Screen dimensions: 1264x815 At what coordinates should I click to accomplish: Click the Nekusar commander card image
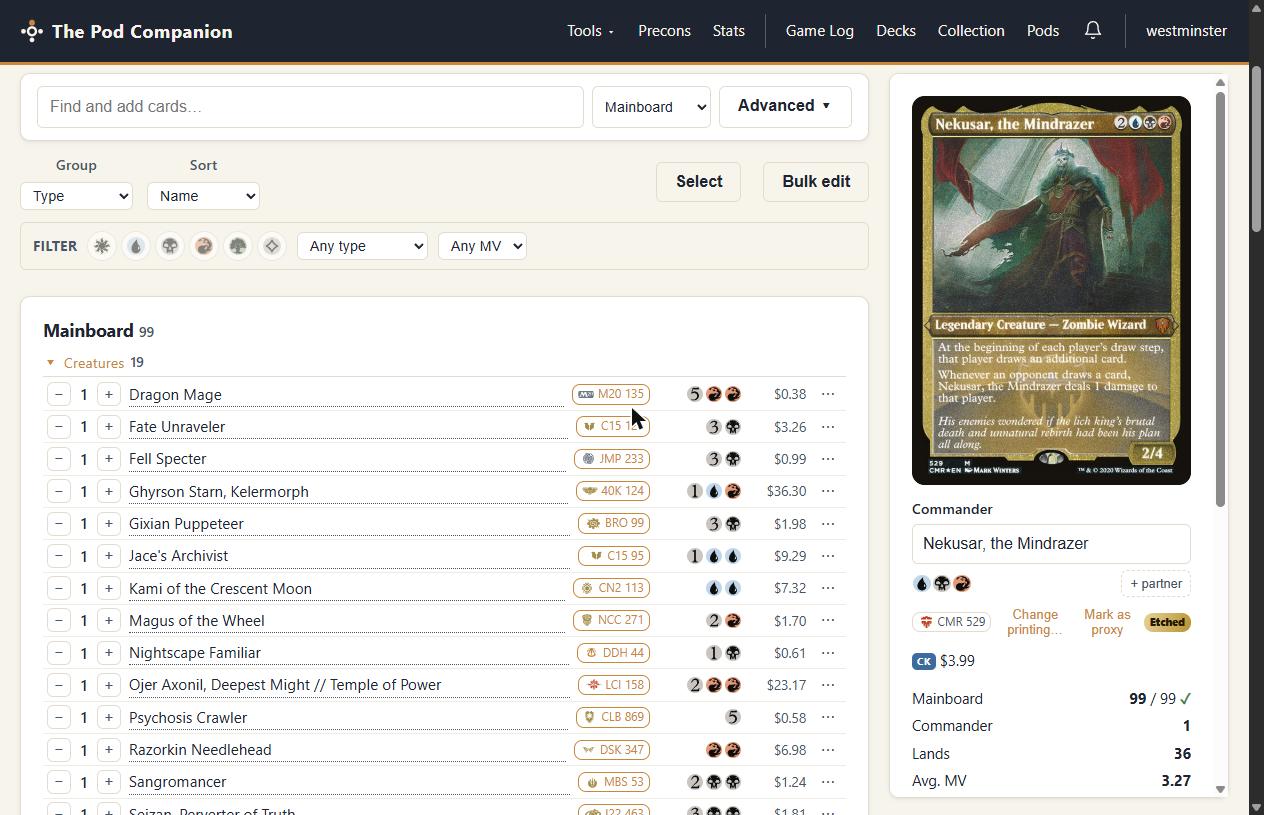point(1051,290)
